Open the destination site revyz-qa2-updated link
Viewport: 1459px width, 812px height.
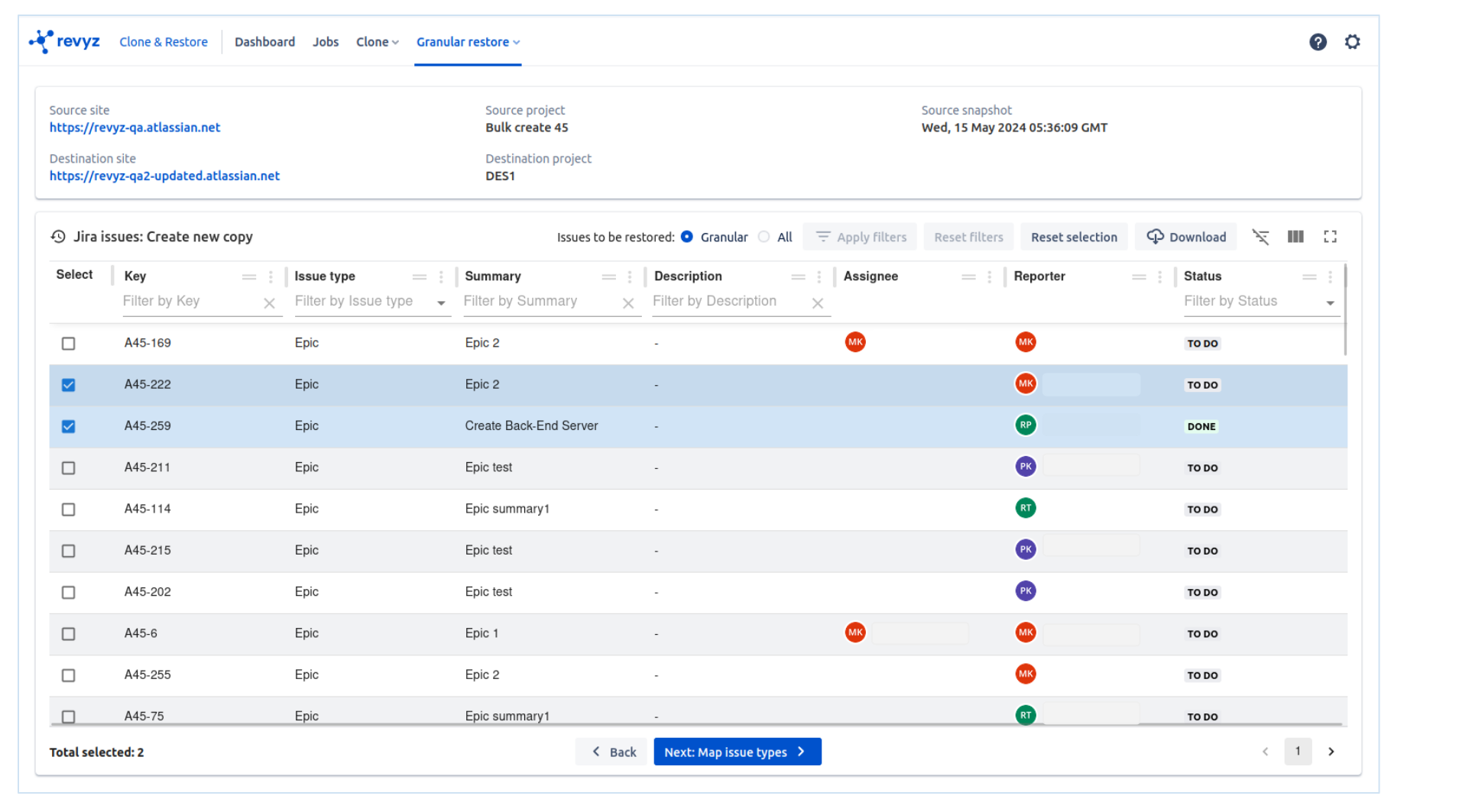164,176
